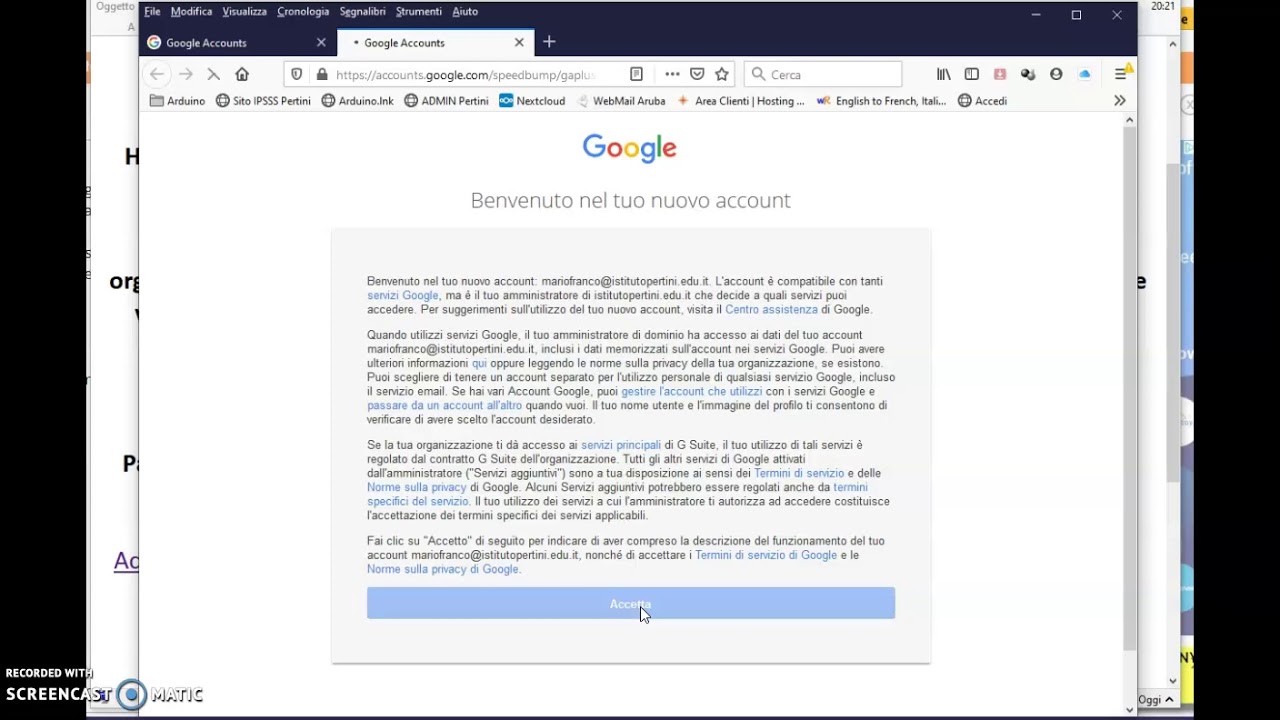Open the Visualizza menu

244,11
